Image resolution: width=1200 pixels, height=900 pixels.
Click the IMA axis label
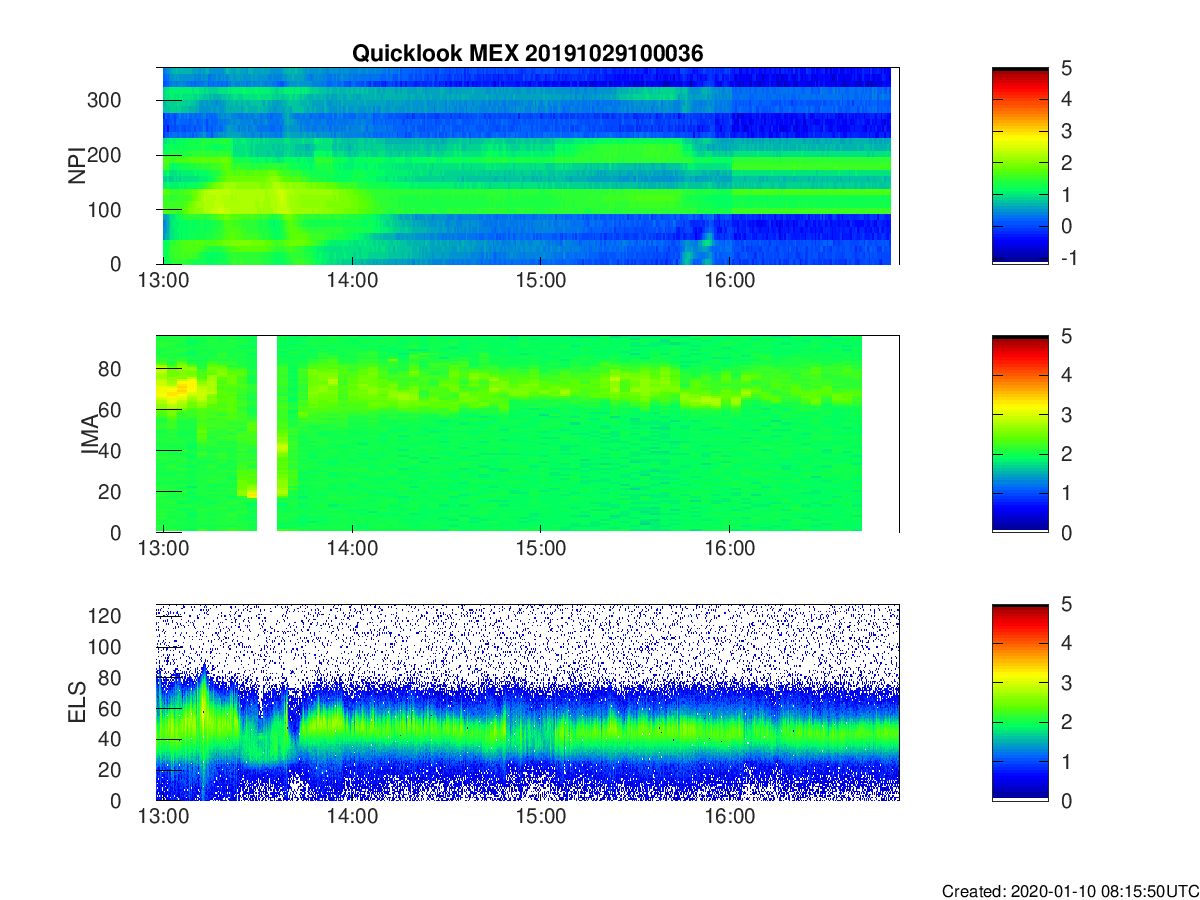(90, 434)
